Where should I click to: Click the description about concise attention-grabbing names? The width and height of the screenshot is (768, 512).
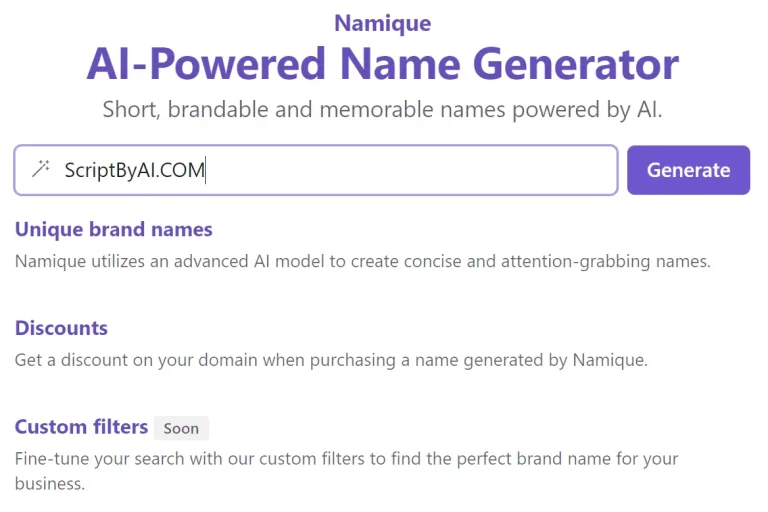(x=362, y=262)
